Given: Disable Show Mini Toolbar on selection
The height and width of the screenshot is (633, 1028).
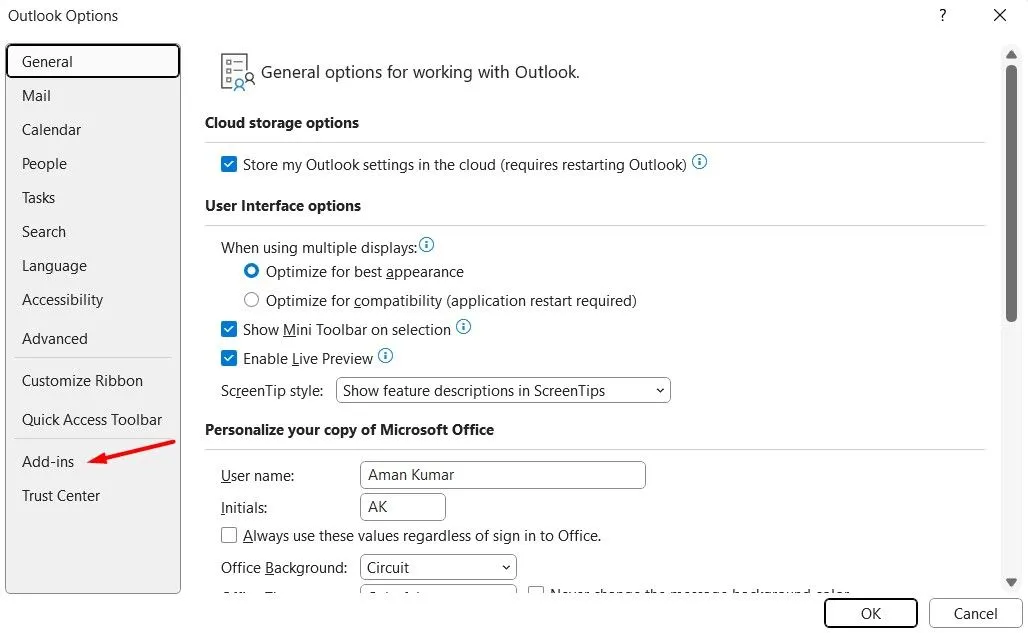Looking at the screenshot, I should coord(229,327).
